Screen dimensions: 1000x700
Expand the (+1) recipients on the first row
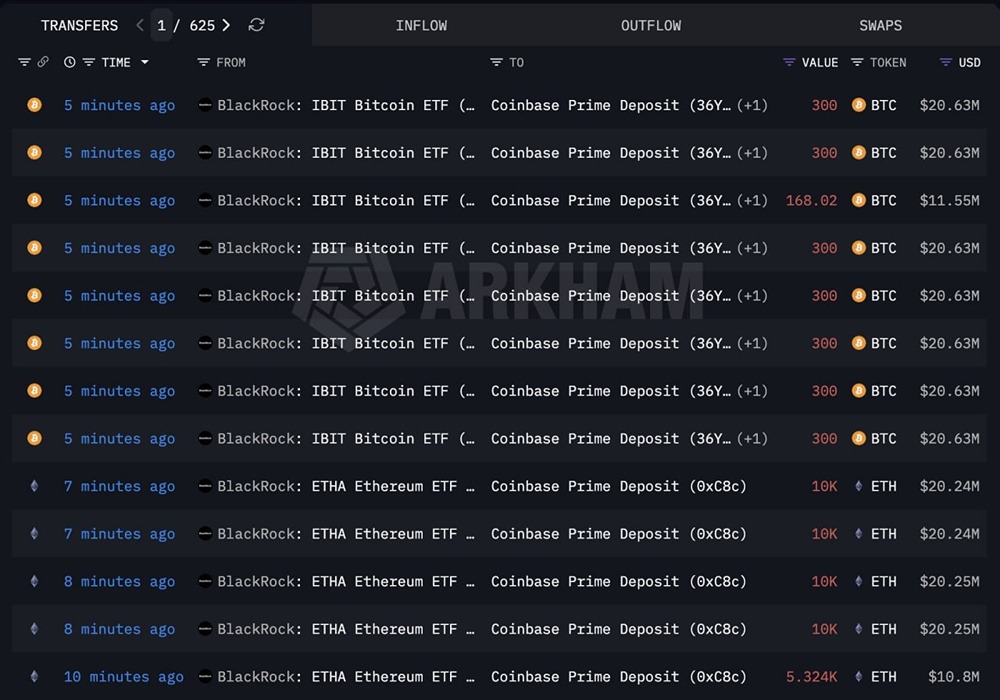pos(750,105)
